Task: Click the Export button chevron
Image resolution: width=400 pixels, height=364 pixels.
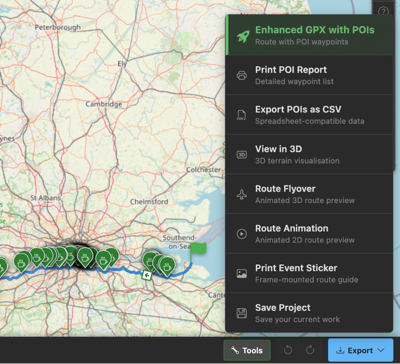Action: point(381,350)
